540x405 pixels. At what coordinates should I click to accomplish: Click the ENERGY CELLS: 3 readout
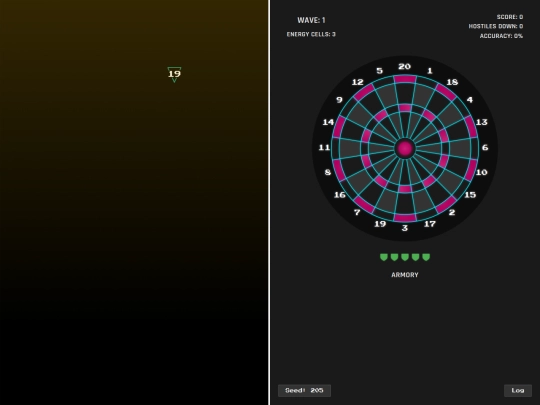click(x=311, y=34)
